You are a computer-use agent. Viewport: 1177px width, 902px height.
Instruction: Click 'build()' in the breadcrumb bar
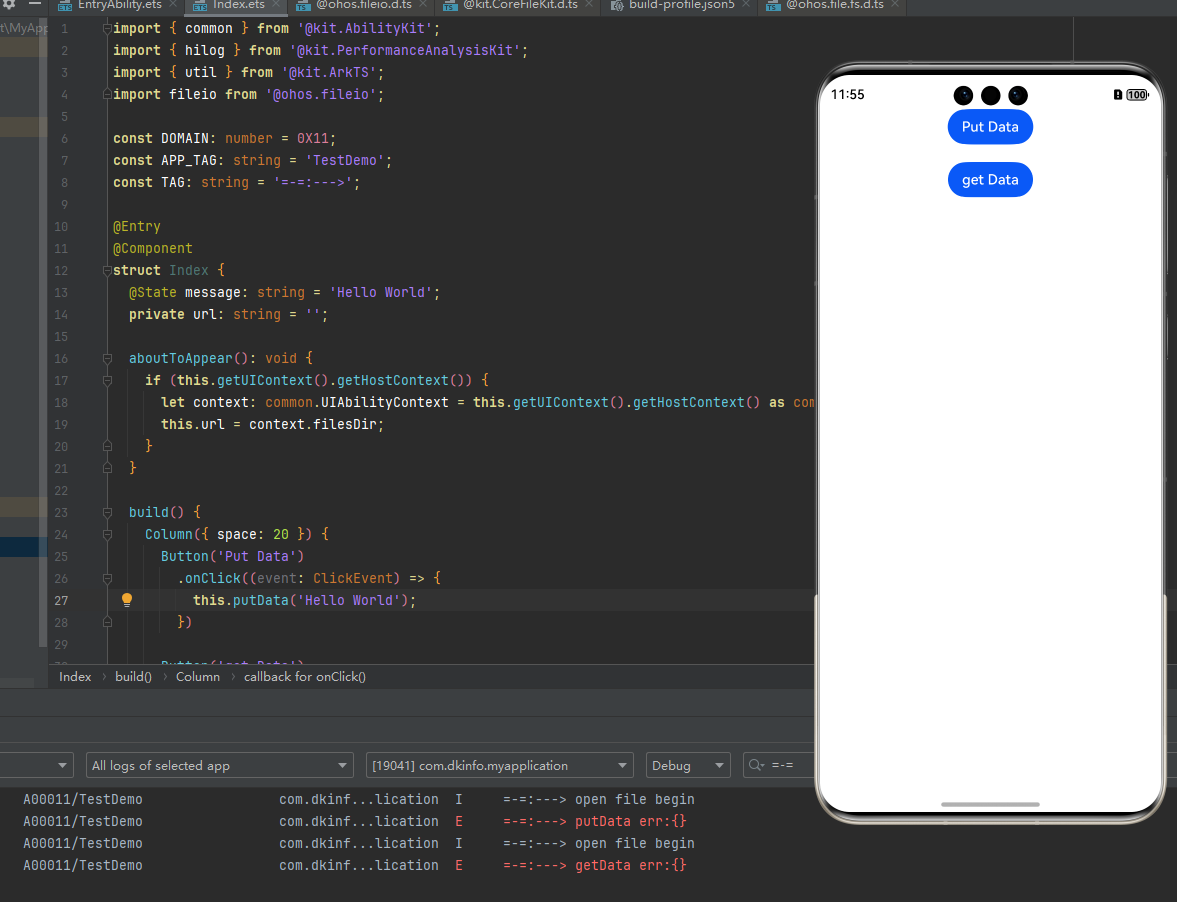tap(133, 677)
